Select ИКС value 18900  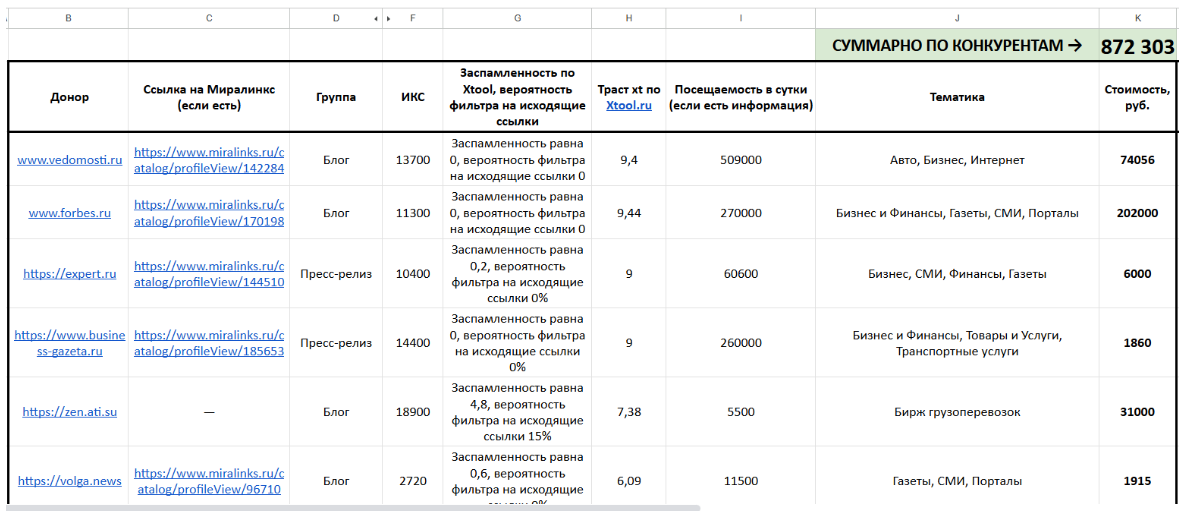[x=413, y=412]
